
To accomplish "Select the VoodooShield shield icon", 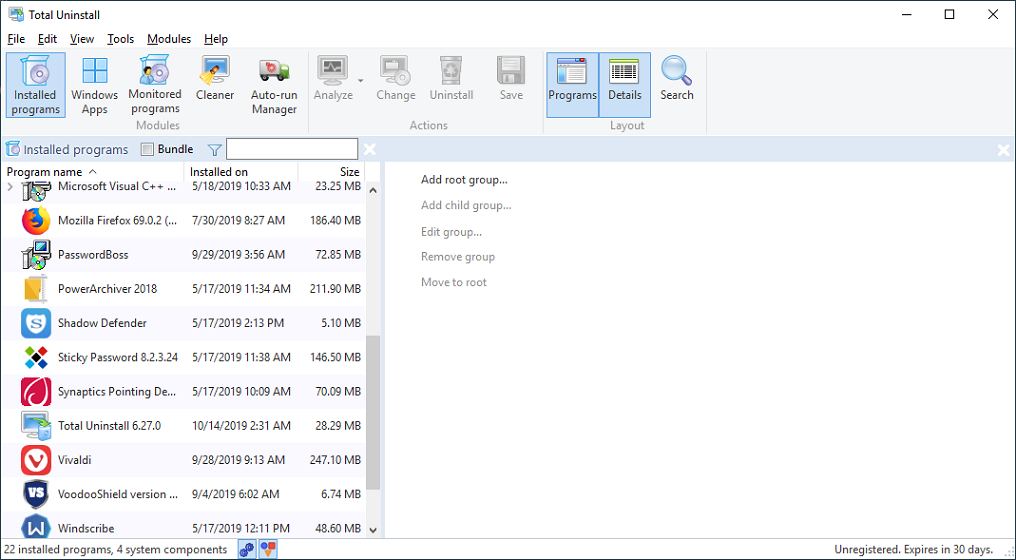I will pos(36,495).
